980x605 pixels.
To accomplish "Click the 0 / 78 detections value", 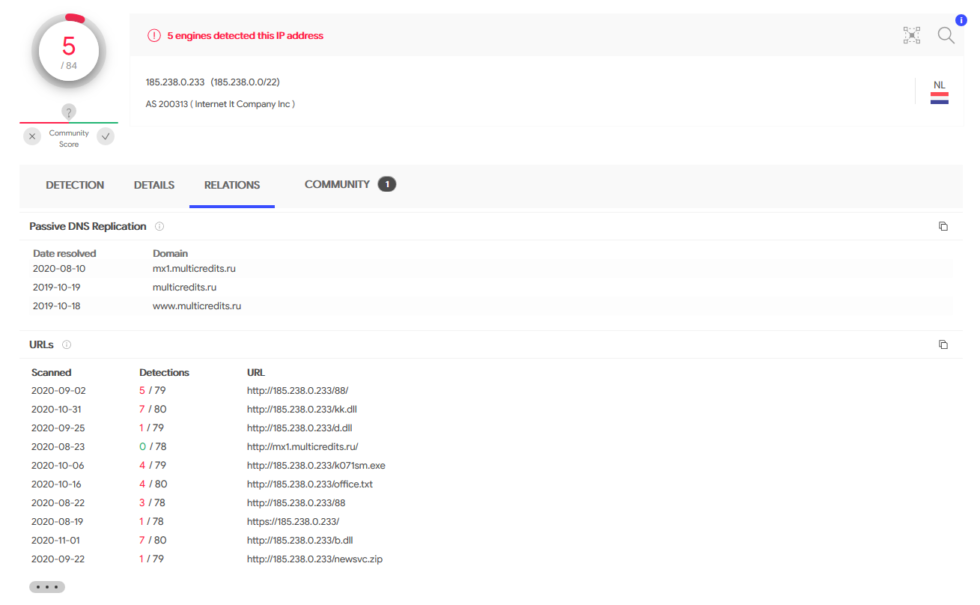I will (x=152, y=446).
